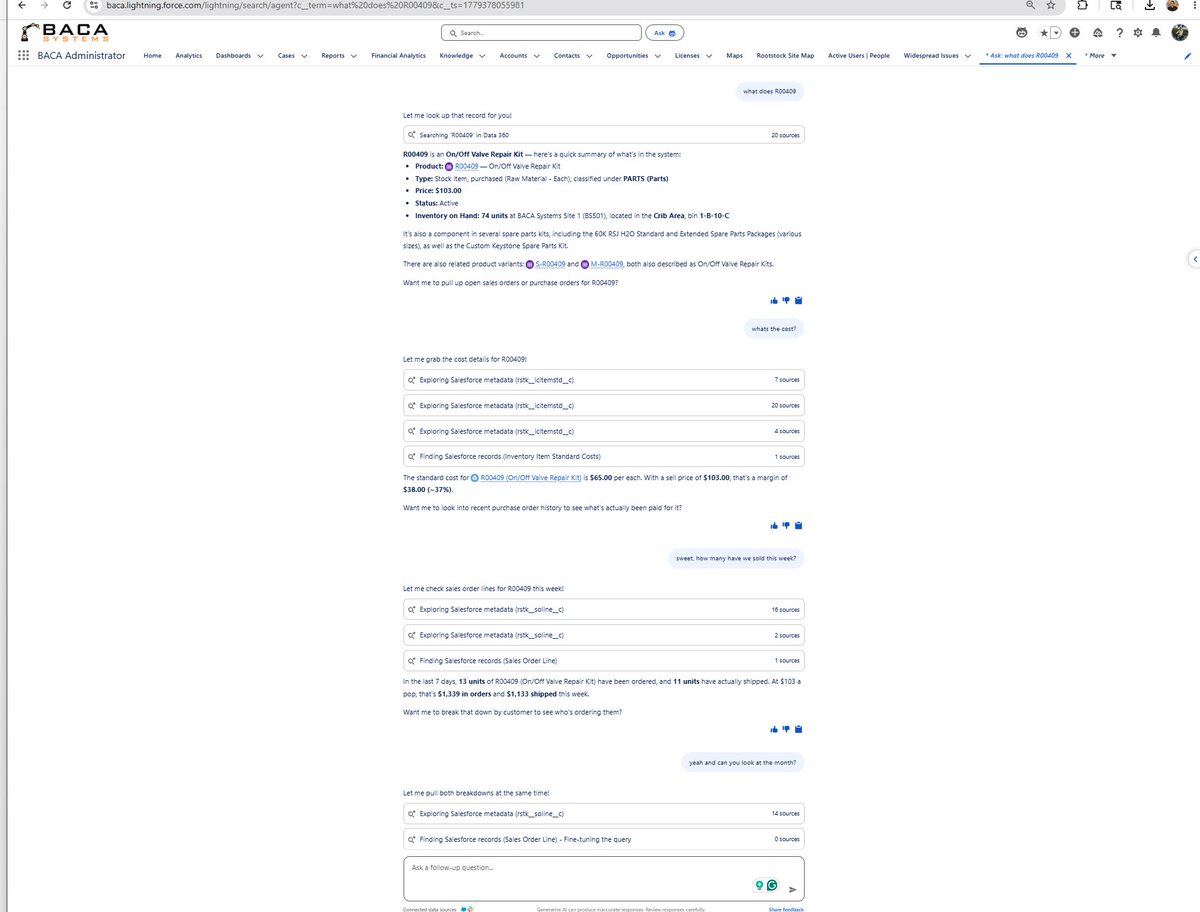Screen dimensions: 1200x912
Task: Open Notifications bell icon
Action: (x=1156, y=33)
